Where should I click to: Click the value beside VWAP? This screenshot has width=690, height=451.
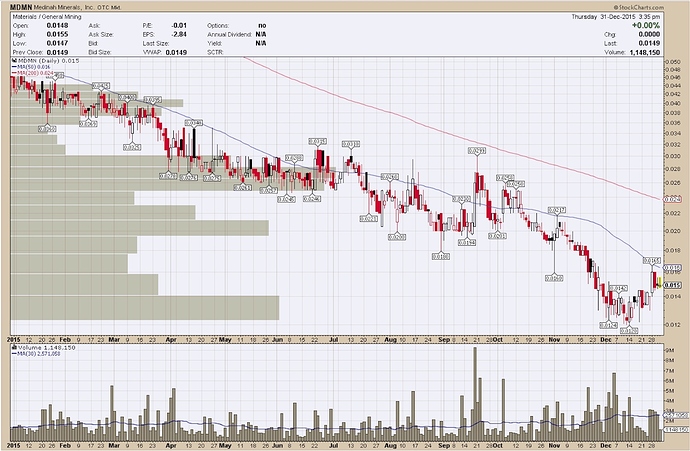point(176,52)
